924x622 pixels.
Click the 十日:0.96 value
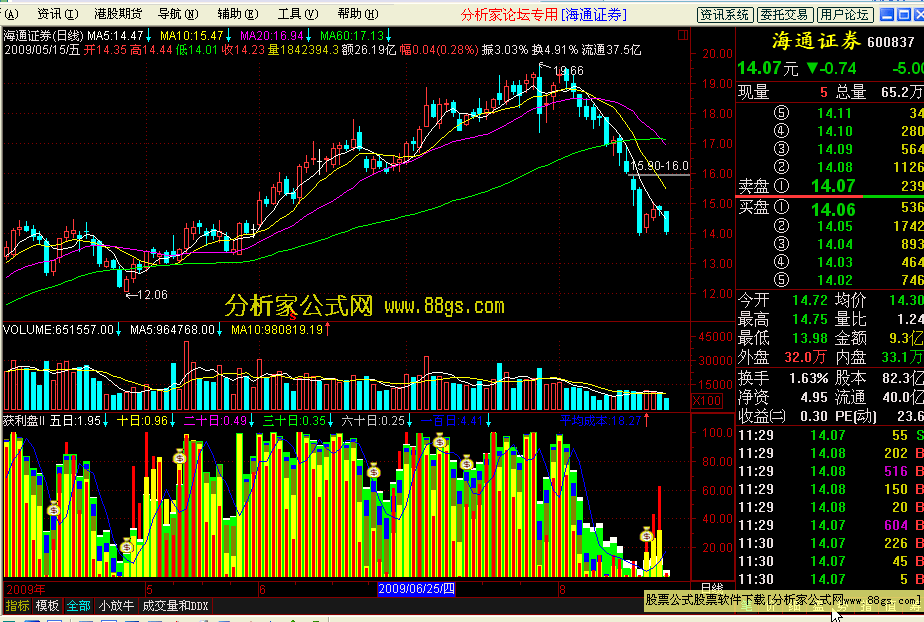pos(143,421)
